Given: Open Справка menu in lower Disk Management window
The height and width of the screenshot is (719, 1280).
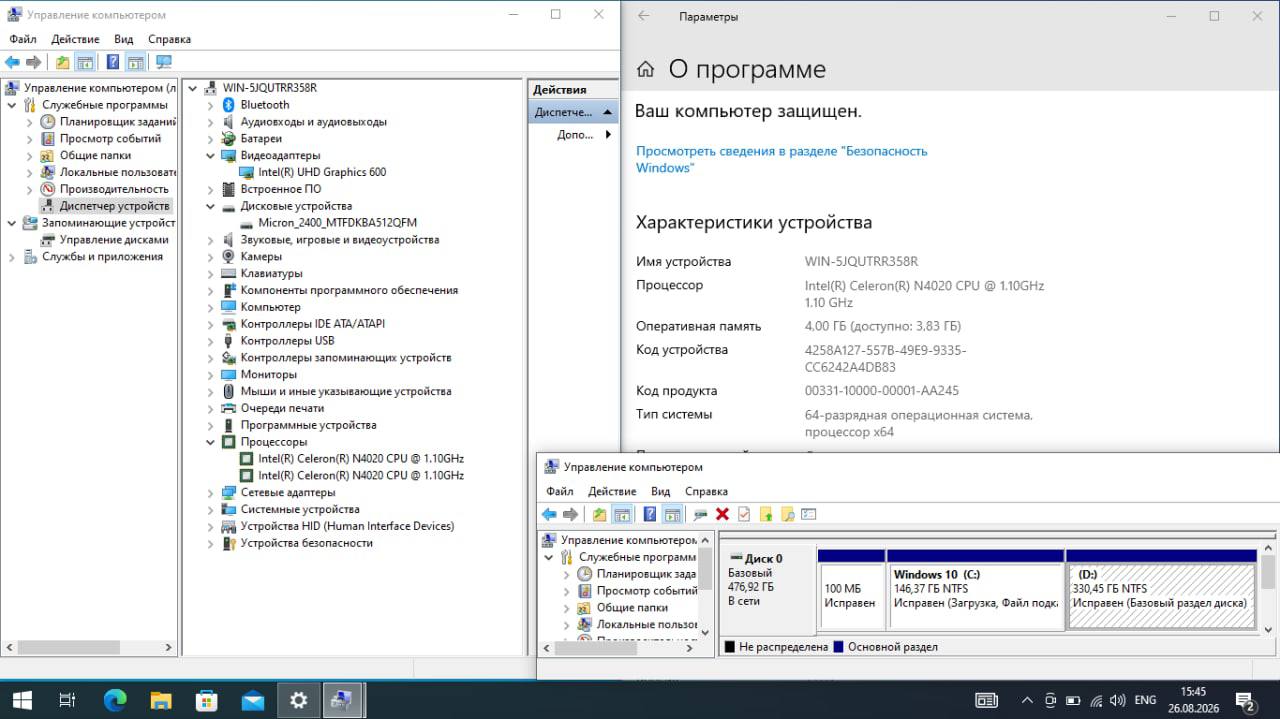Looking at the screenshot, I should pos(706,491).
